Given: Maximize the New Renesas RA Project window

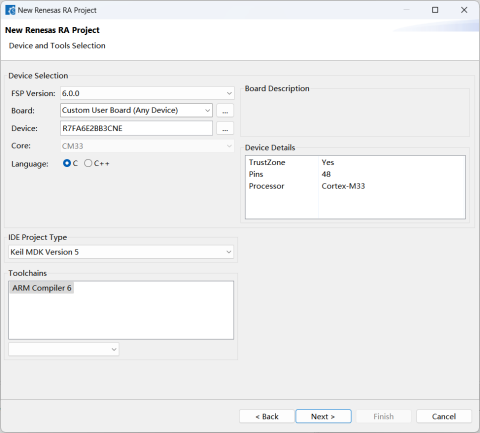Looking at the screenshot, I should click(435, 10).
